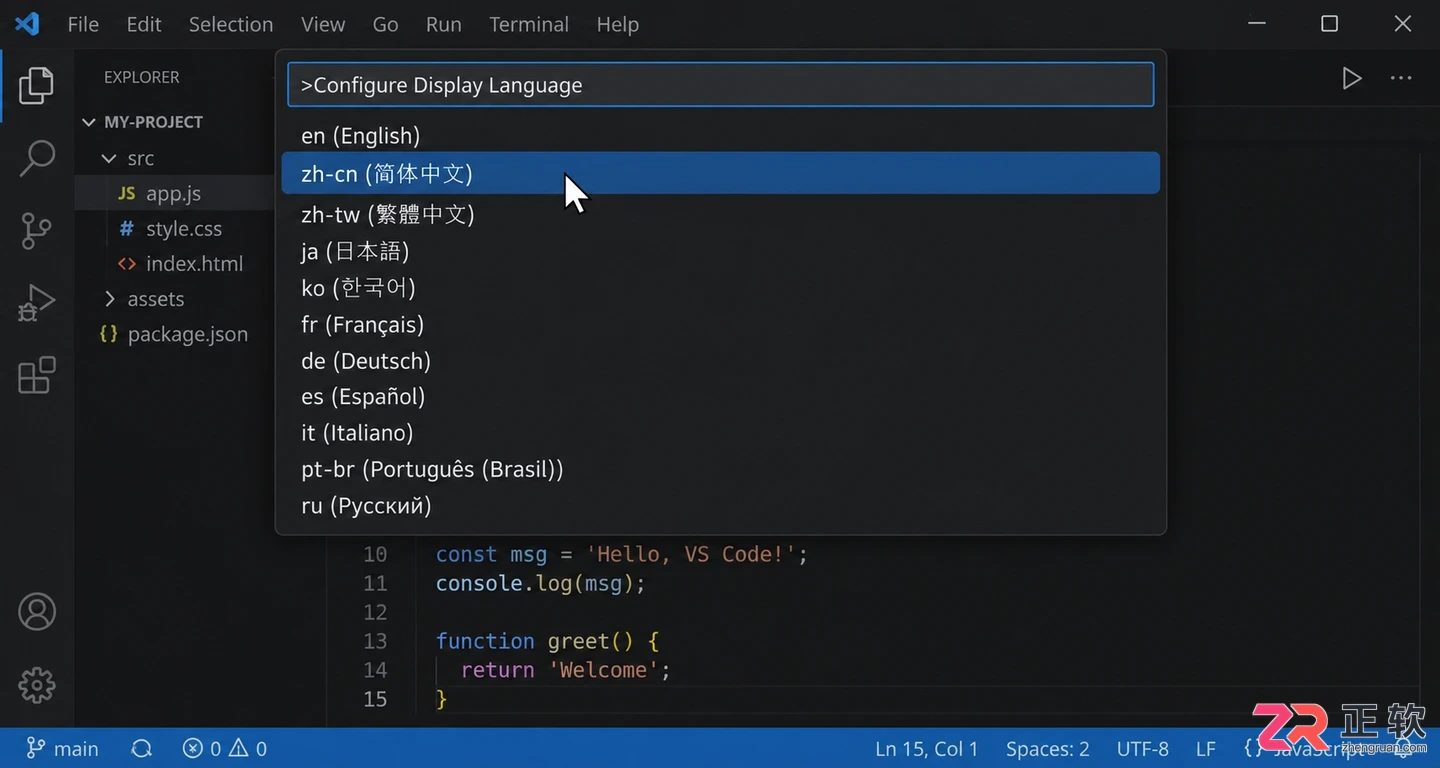Click the function greet() code line
1440x768 pixels.
point(547,641)
